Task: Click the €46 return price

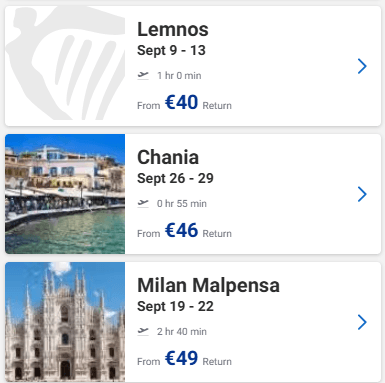Action: (x=181, y=230)
